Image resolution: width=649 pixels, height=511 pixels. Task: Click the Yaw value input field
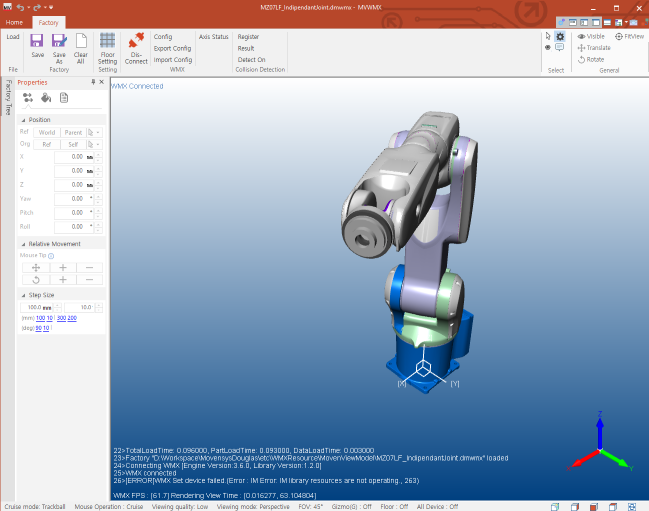(x=74, y=199)
